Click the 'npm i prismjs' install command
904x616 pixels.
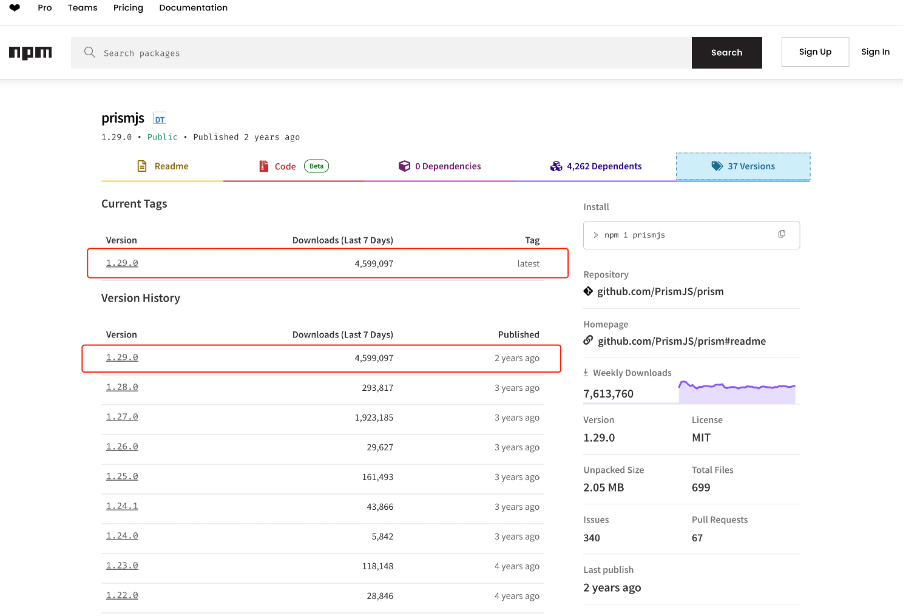pyautogui.click(x=635, y=235)
